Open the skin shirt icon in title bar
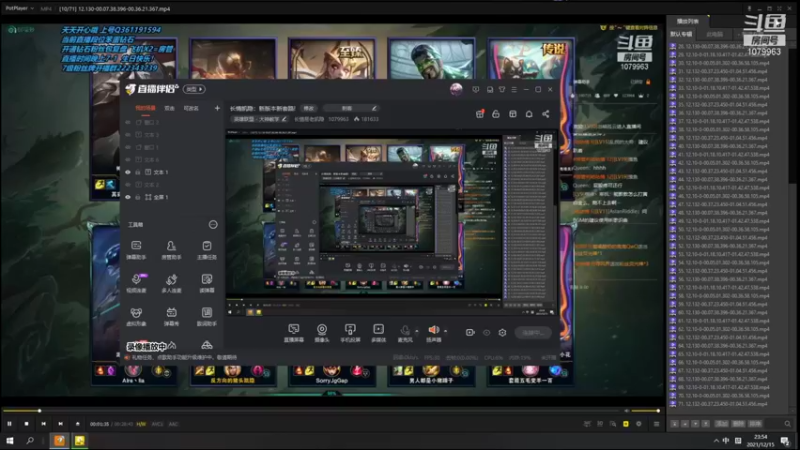Image resolution: width=800 pixels, height=450 pixels. [x=502, y=89]
